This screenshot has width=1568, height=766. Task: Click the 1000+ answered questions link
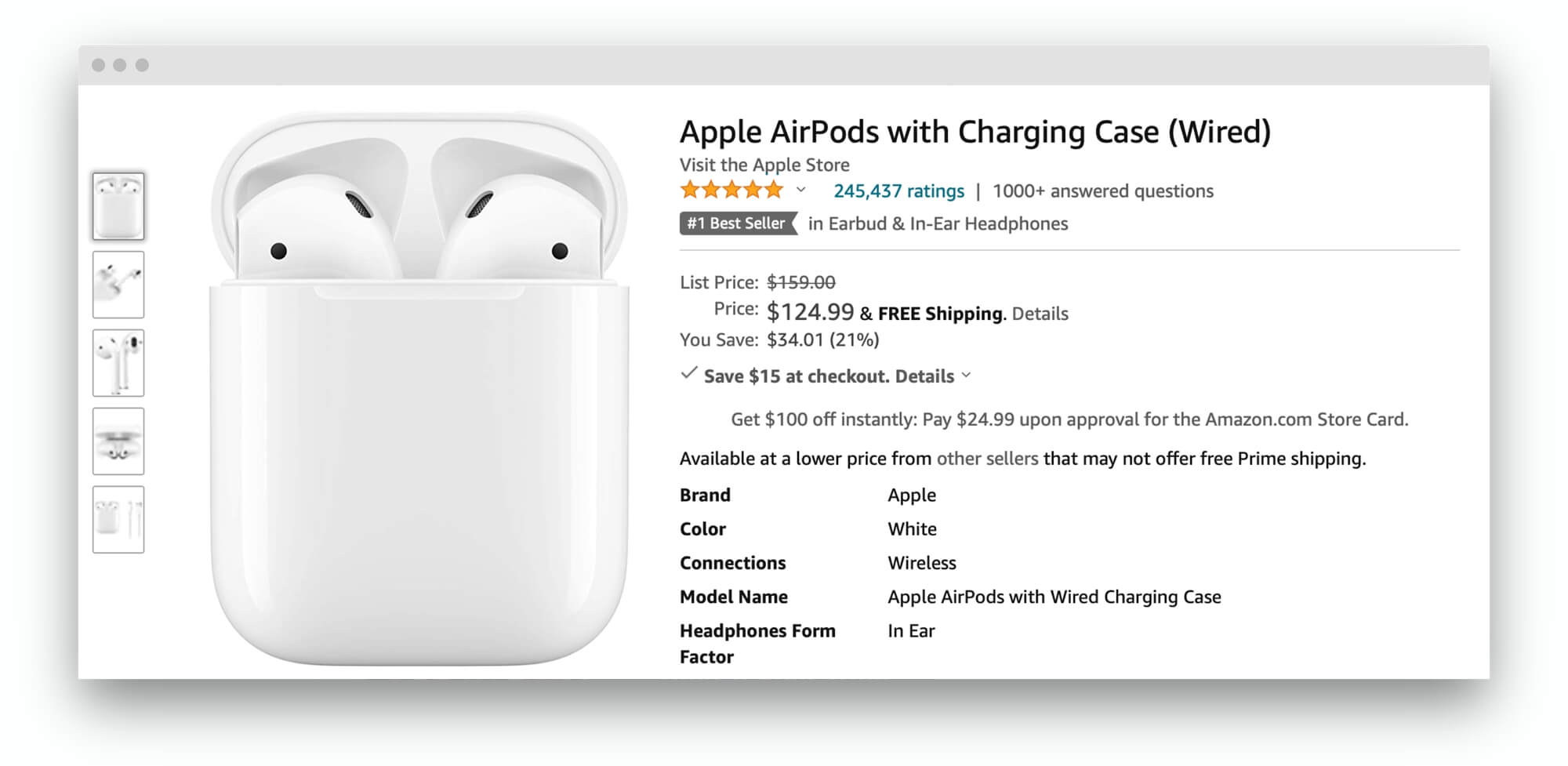[1102, 191]
